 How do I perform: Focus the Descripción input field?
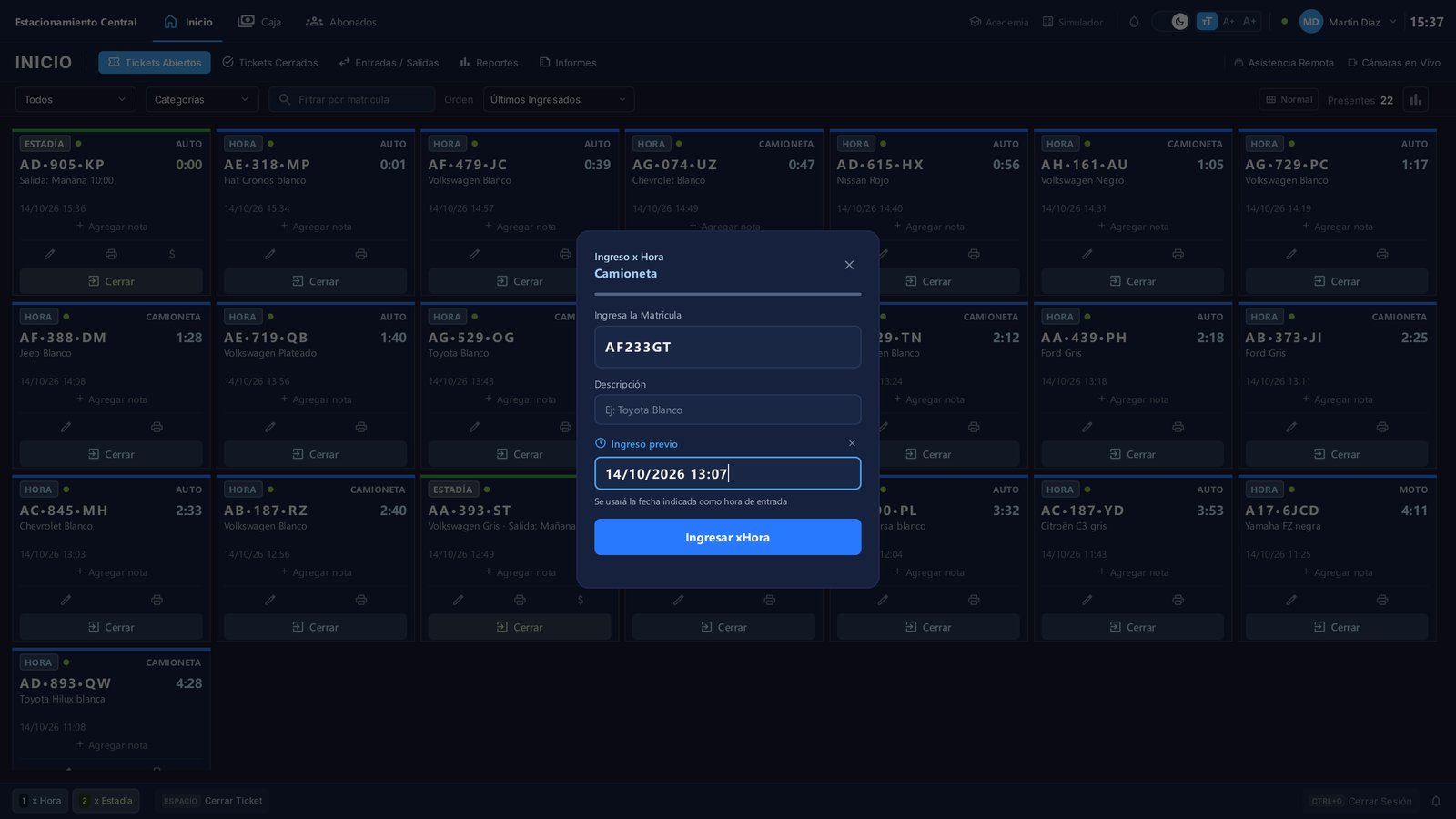click(727, 409)
